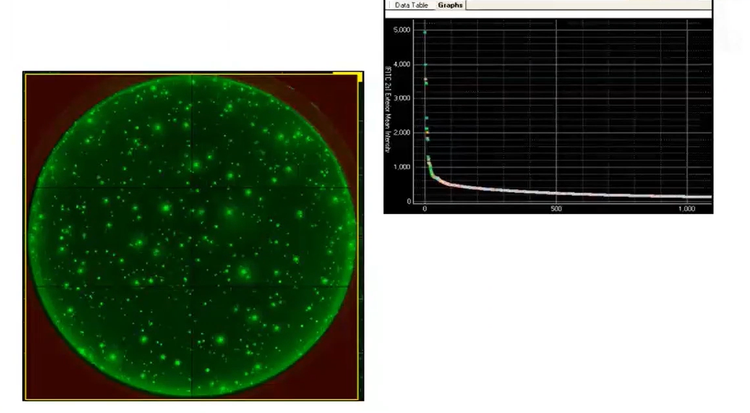
Task: Select the Graphs tab
Action: pyautogui.click(x=450, y=5)
